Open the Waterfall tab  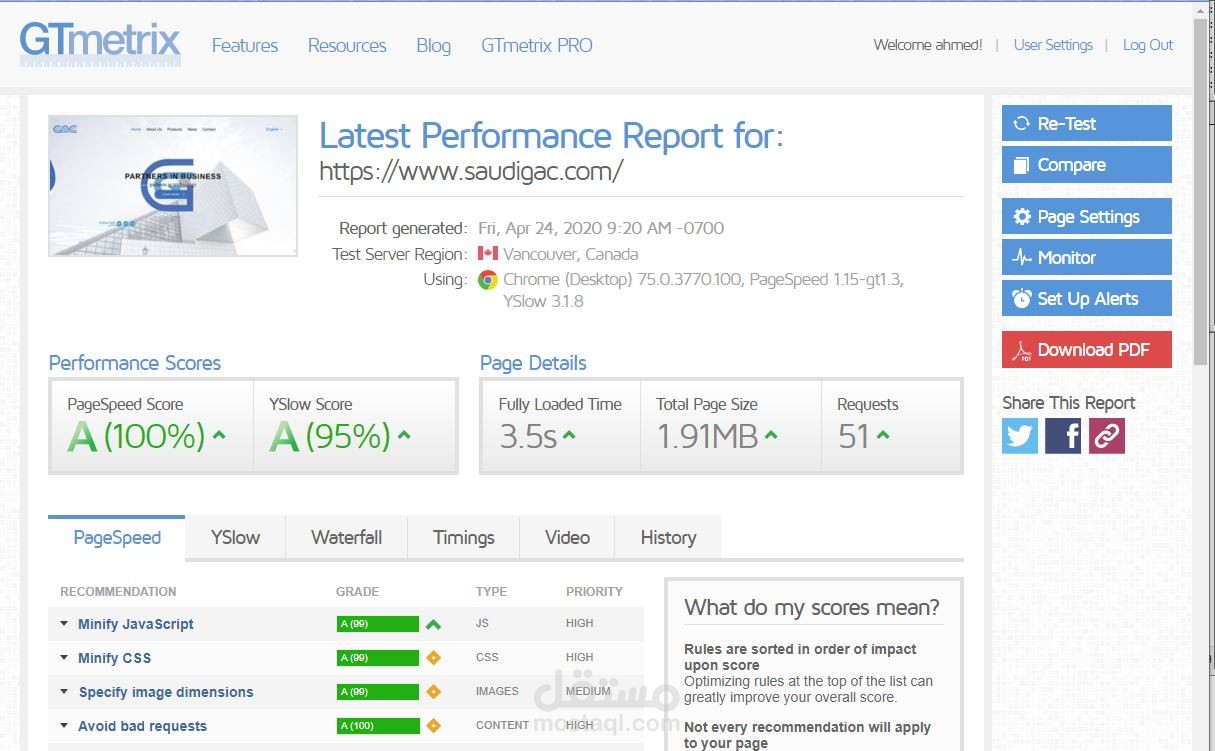(x=346, y=538)
